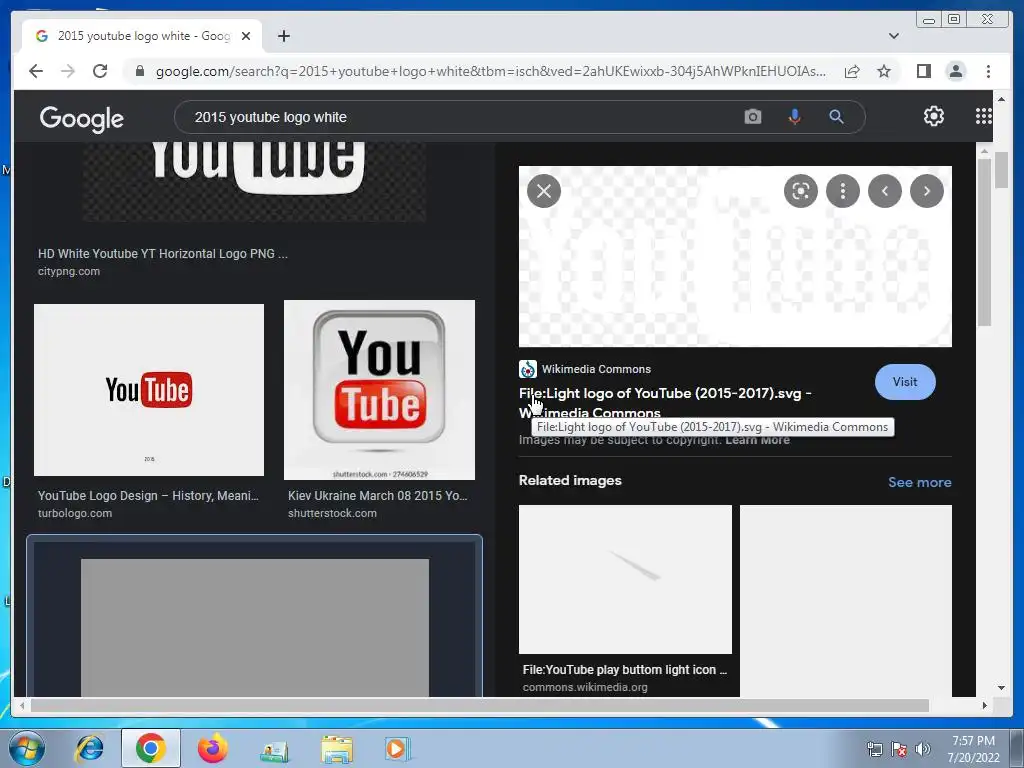This screenshot has height=768, width=1024.
Task: Select the '2015 youtube logo white' browser tab
Action: pos(143,36)
